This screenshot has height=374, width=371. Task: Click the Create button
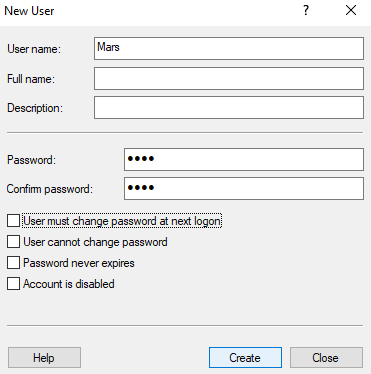pyautogui.click(x=245, y=358)
